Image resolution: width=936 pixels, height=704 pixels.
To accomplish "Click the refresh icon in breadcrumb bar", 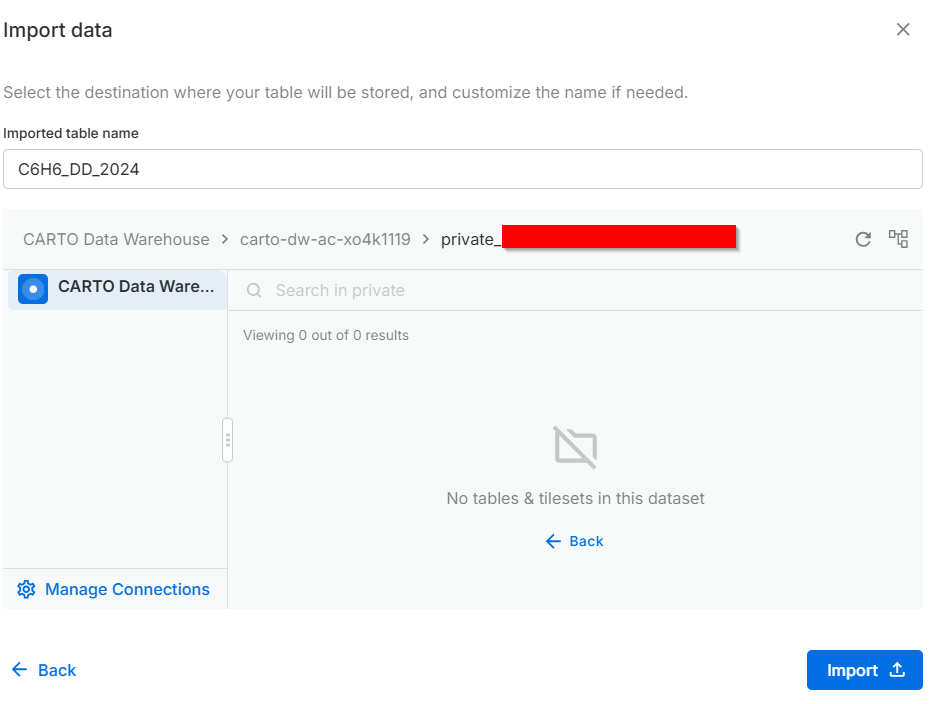I will click(x=863, y=240).
